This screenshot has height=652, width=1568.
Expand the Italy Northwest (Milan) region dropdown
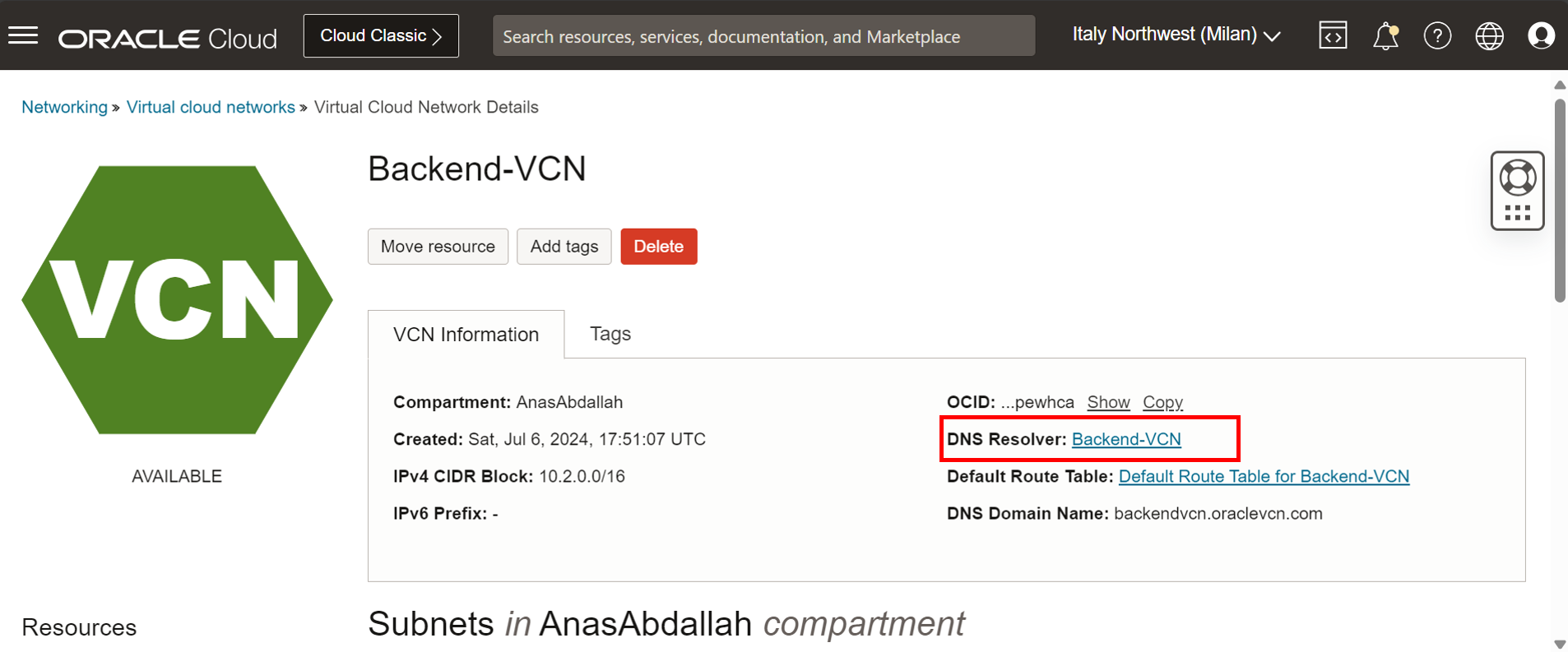(x=1176, y=35)
